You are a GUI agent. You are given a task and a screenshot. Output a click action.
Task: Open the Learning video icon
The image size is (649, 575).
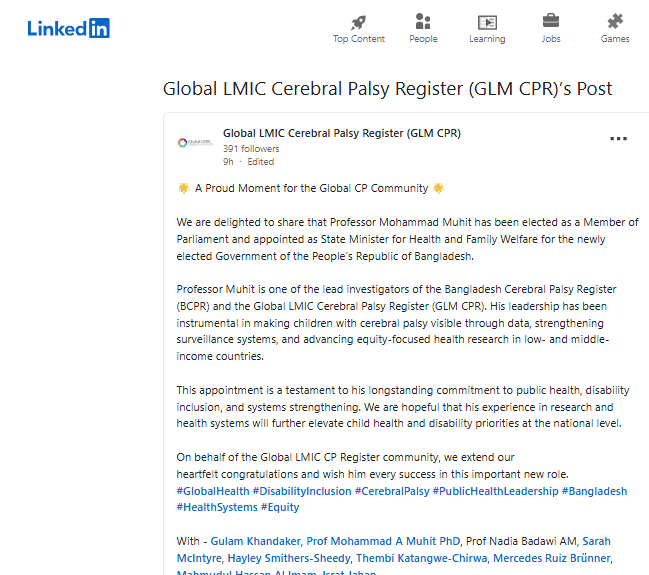tap(487, 21)
